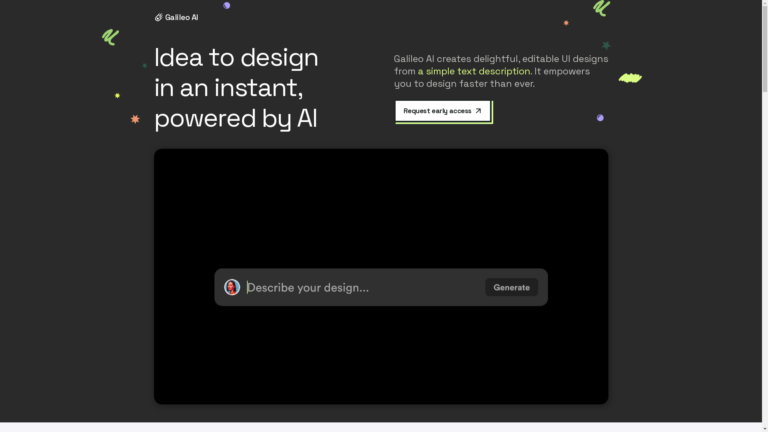
Task: Click the Galileo AI logo icon
Action: pos(158,17)
